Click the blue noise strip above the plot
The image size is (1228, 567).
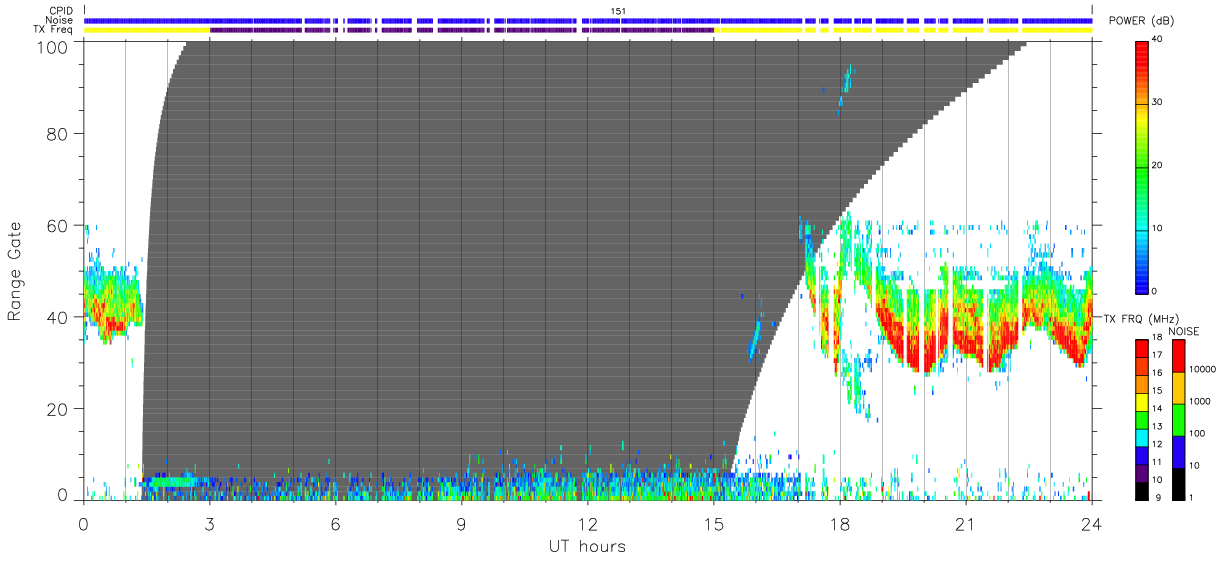click(588, 21)
